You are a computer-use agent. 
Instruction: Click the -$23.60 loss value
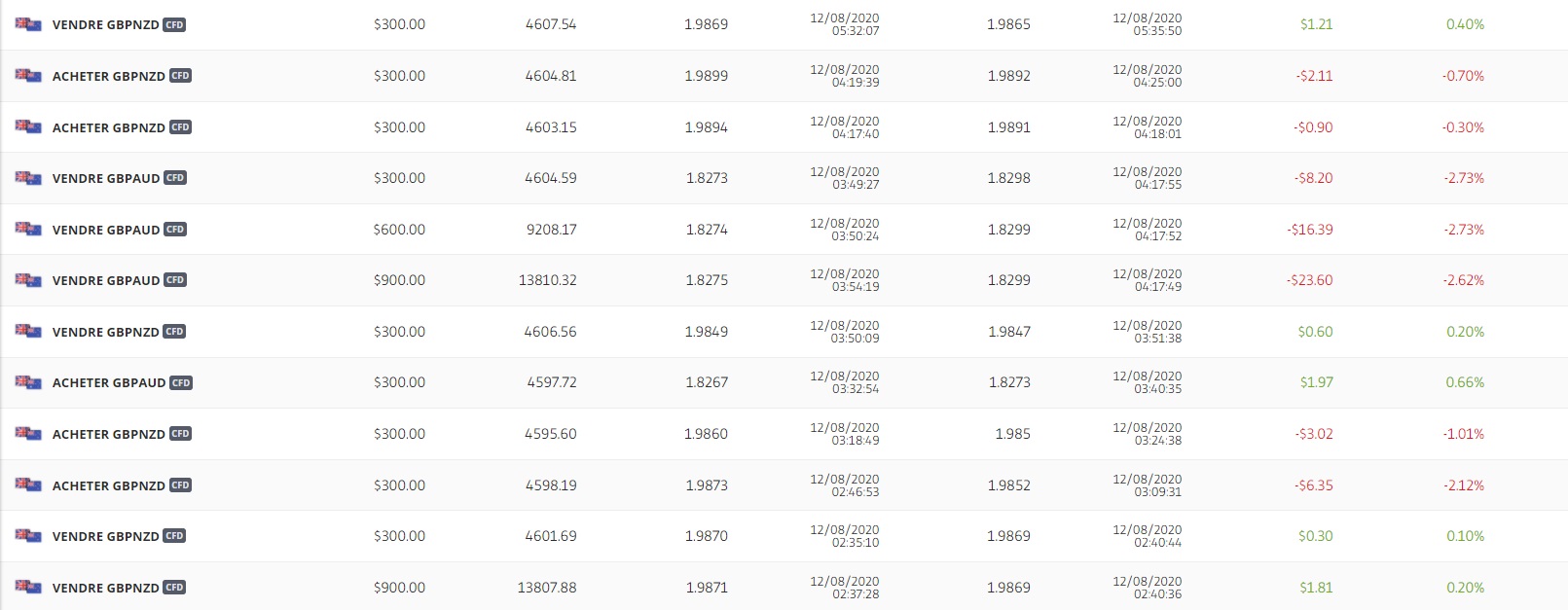[1309, 280]
